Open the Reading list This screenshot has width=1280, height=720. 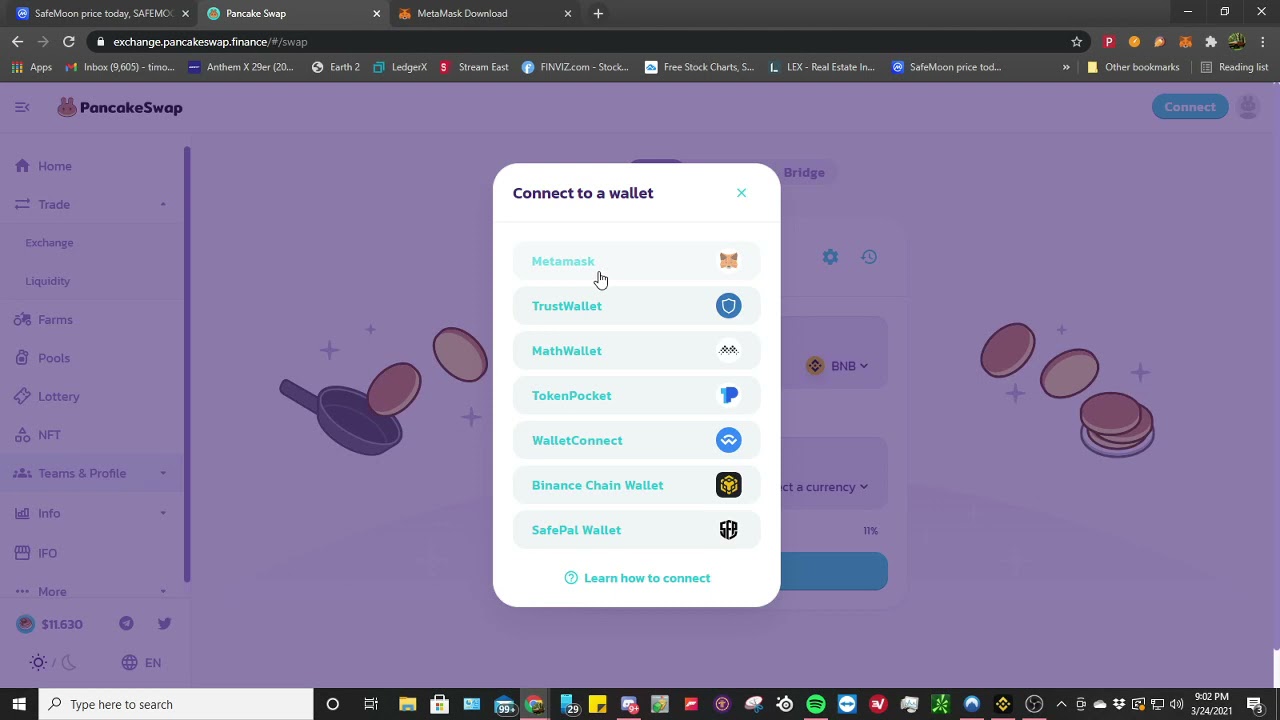[1234, 67]
